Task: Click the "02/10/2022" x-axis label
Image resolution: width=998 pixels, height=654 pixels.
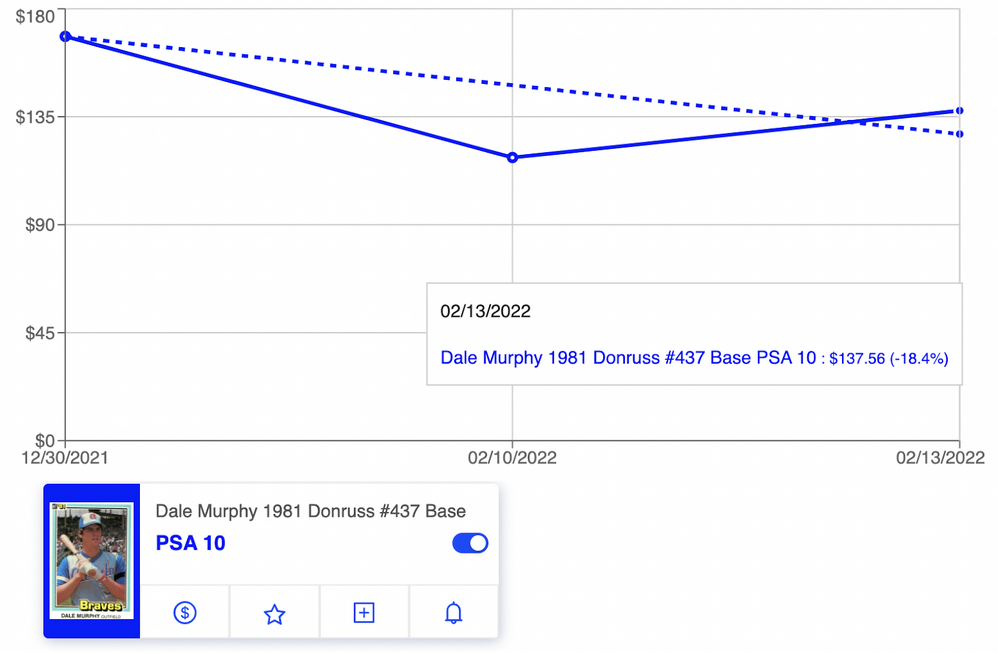Action: click(x=512, y=457)
